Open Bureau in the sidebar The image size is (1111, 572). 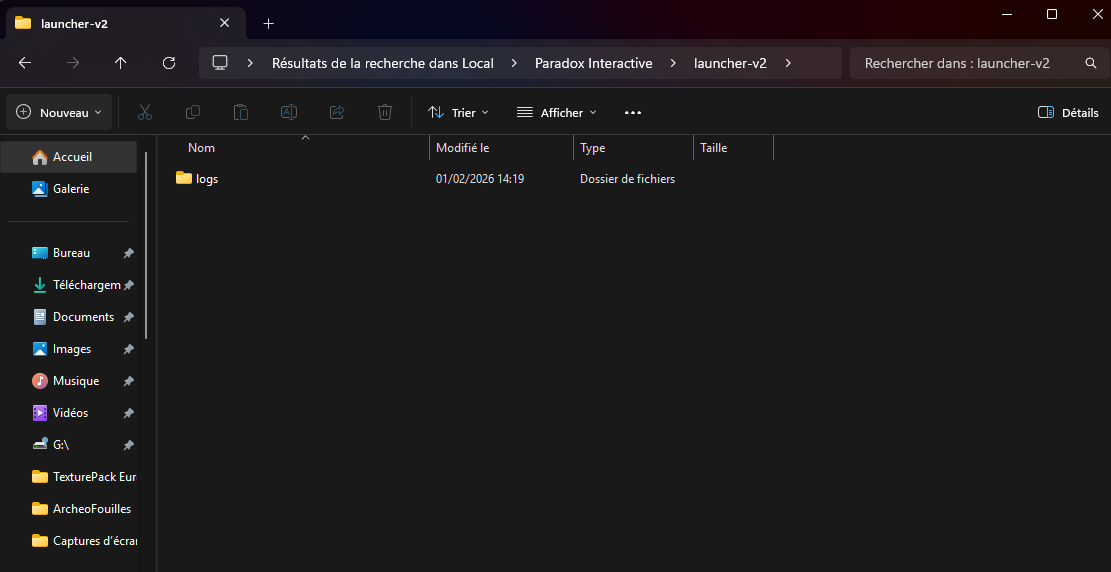(x=69, y=253)
